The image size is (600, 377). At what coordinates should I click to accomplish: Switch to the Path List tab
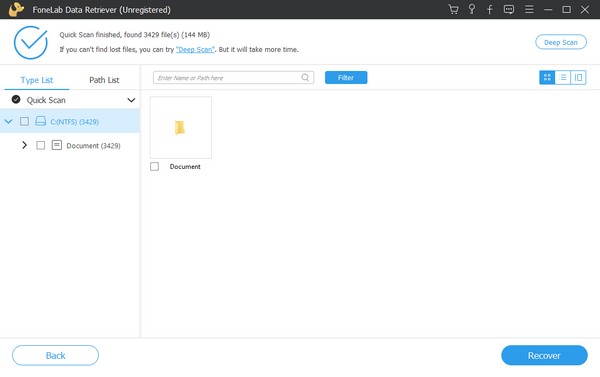104,80
